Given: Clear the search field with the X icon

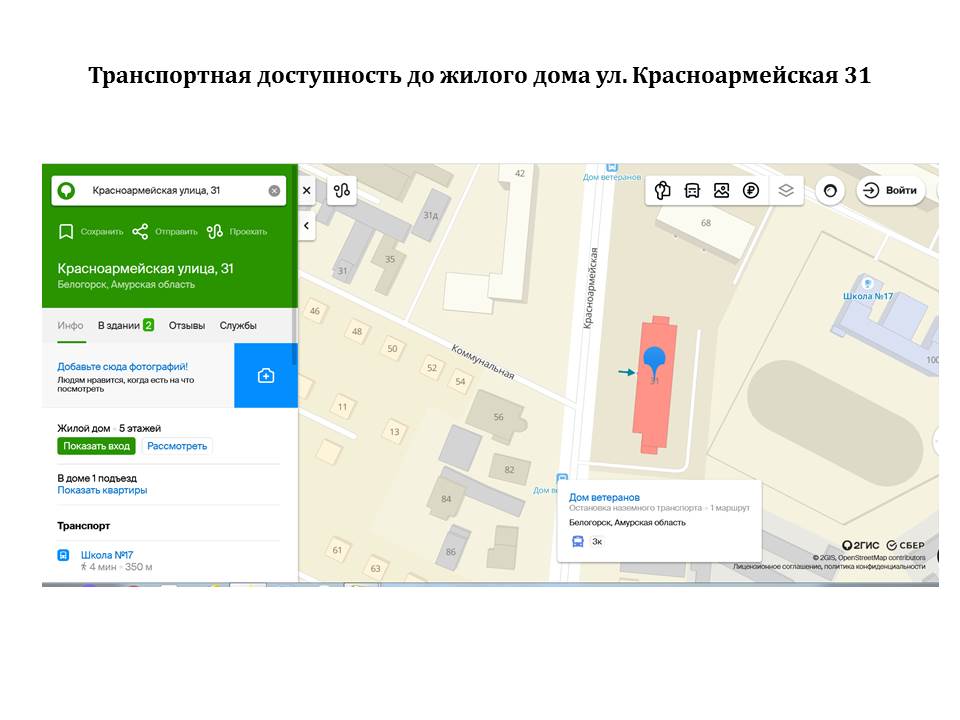Looking at the screenshot, I should tap(274, 191).
